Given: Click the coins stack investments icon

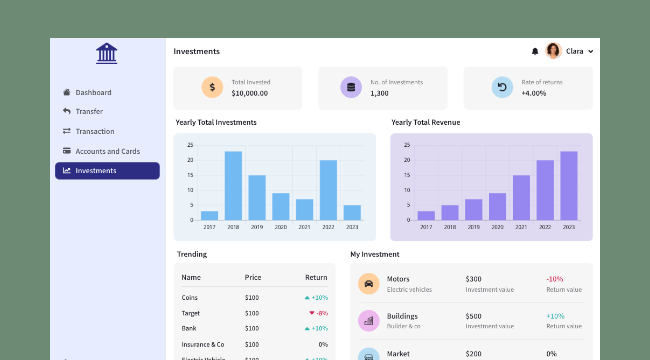Looking at the screenshot, I should (351, 87).
